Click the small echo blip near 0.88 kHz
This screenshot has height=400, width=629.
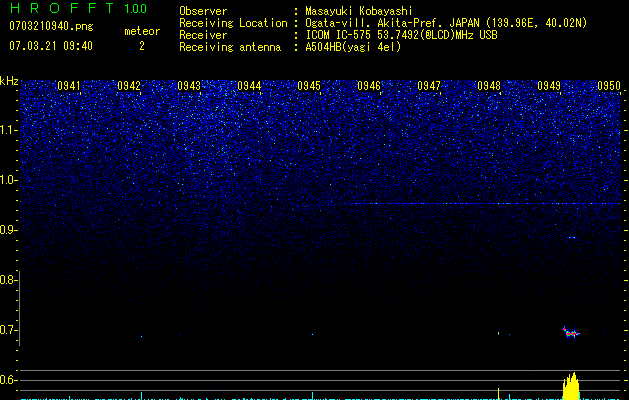(572, 238)
